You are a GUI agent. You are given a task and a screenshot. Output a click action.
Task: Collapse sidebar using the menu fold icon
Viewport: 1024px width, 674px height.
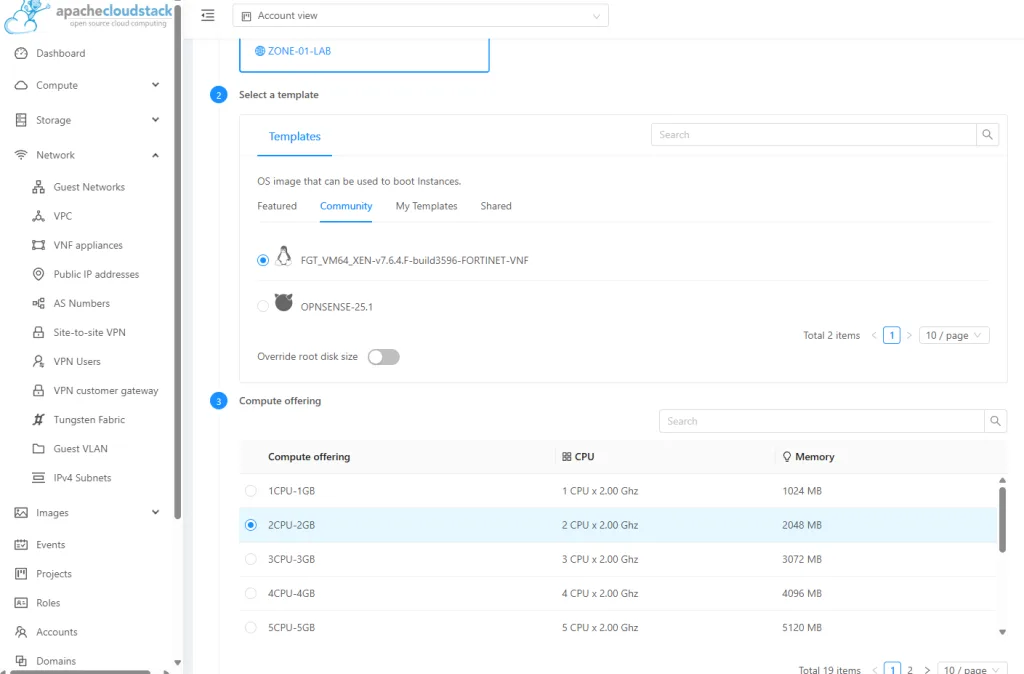point(208,16)
